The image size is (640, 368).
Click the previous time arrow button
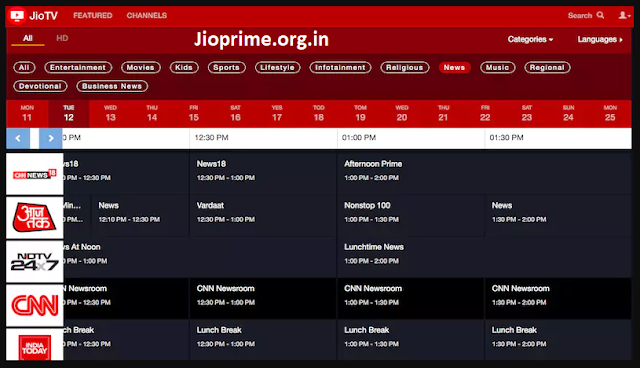point(18,138)
